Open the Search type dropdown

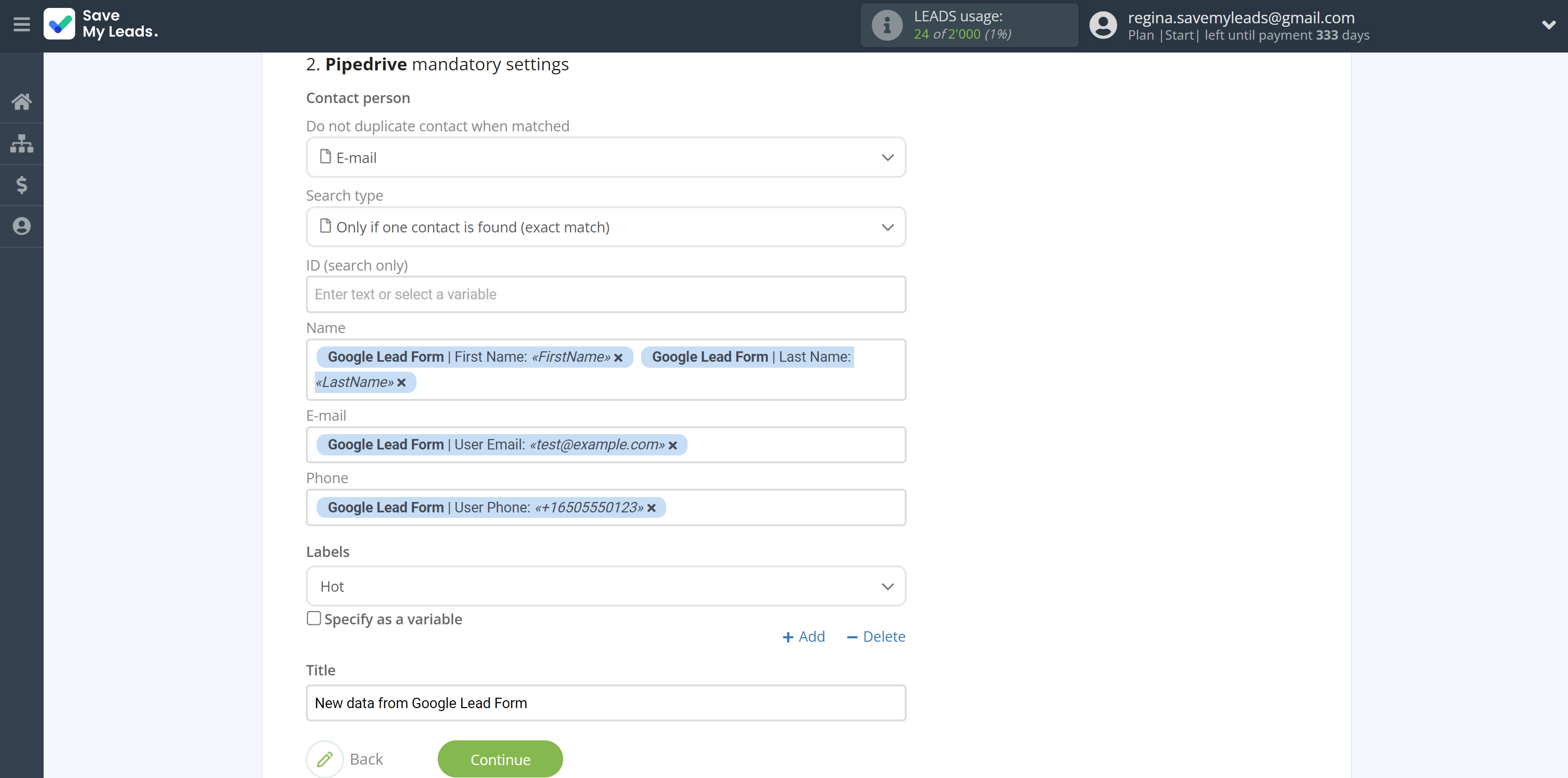click(x=606, y=227)
